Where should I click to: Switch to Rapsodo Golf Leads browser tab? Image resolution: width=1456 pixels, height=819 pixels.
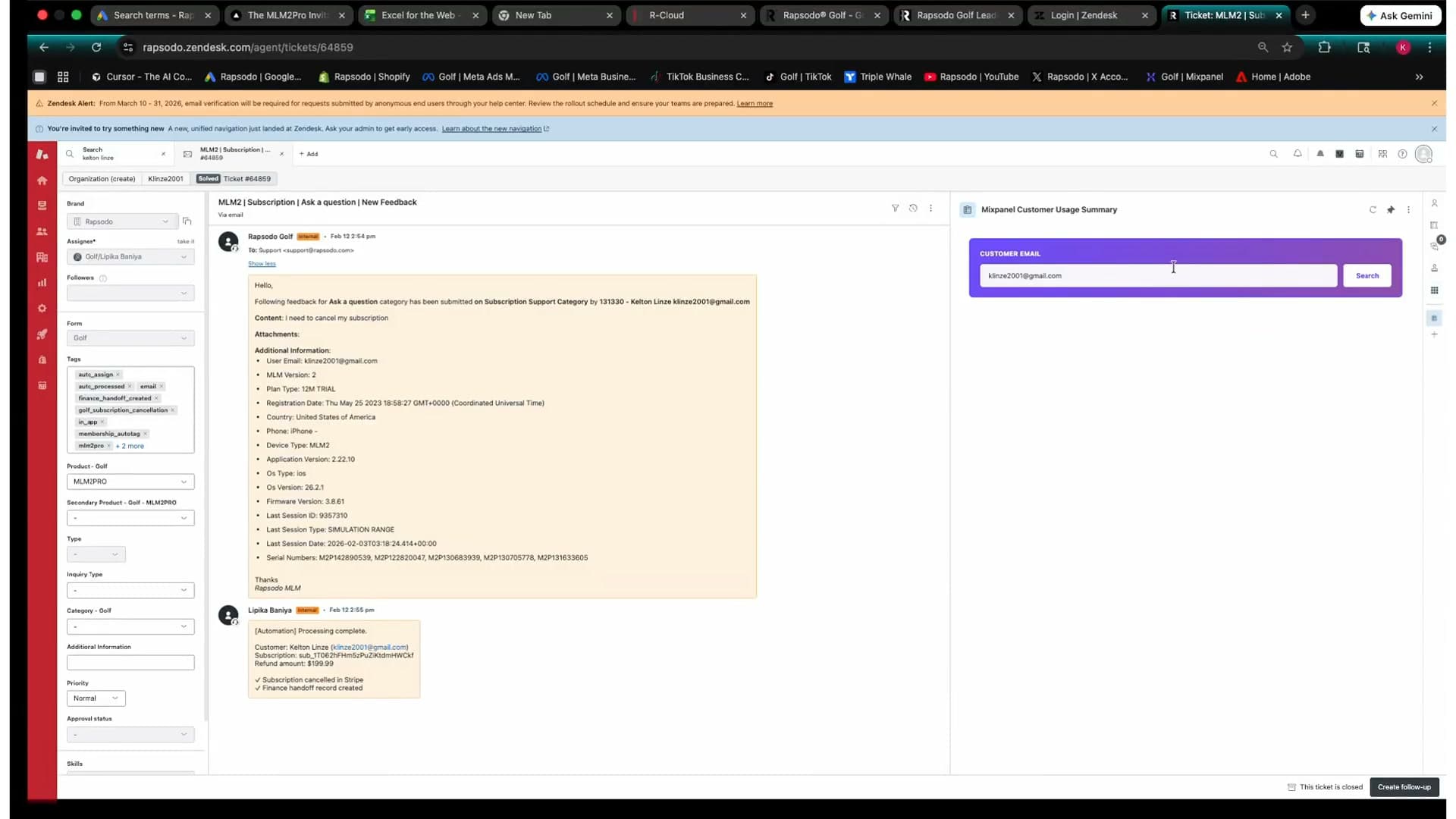955,15
